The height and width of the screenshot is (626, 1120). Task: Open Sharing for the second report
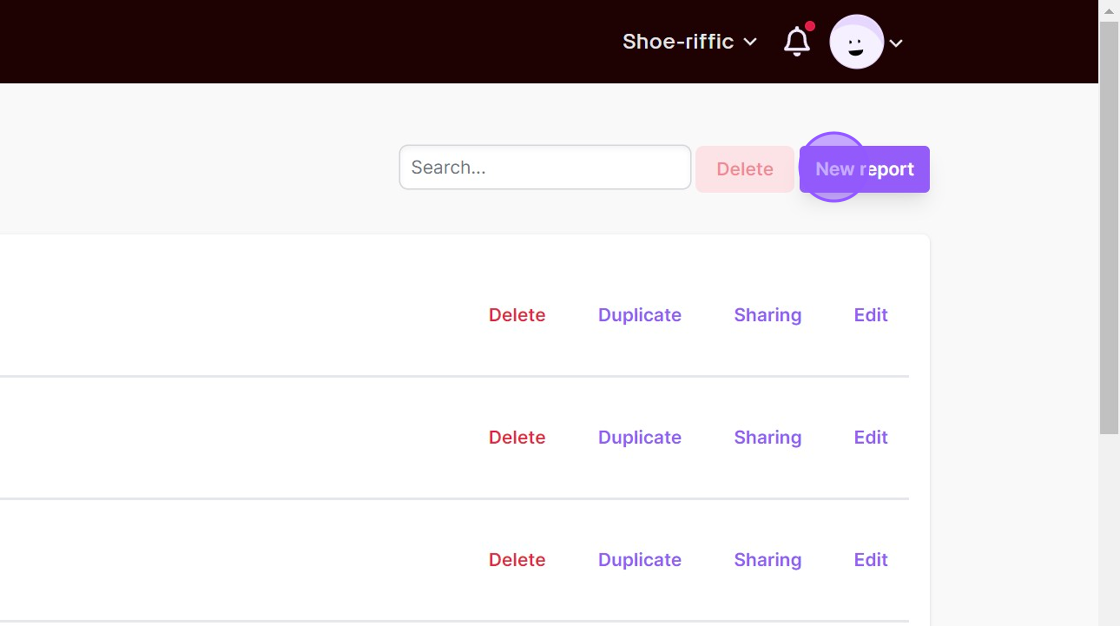tap(768, 437)
